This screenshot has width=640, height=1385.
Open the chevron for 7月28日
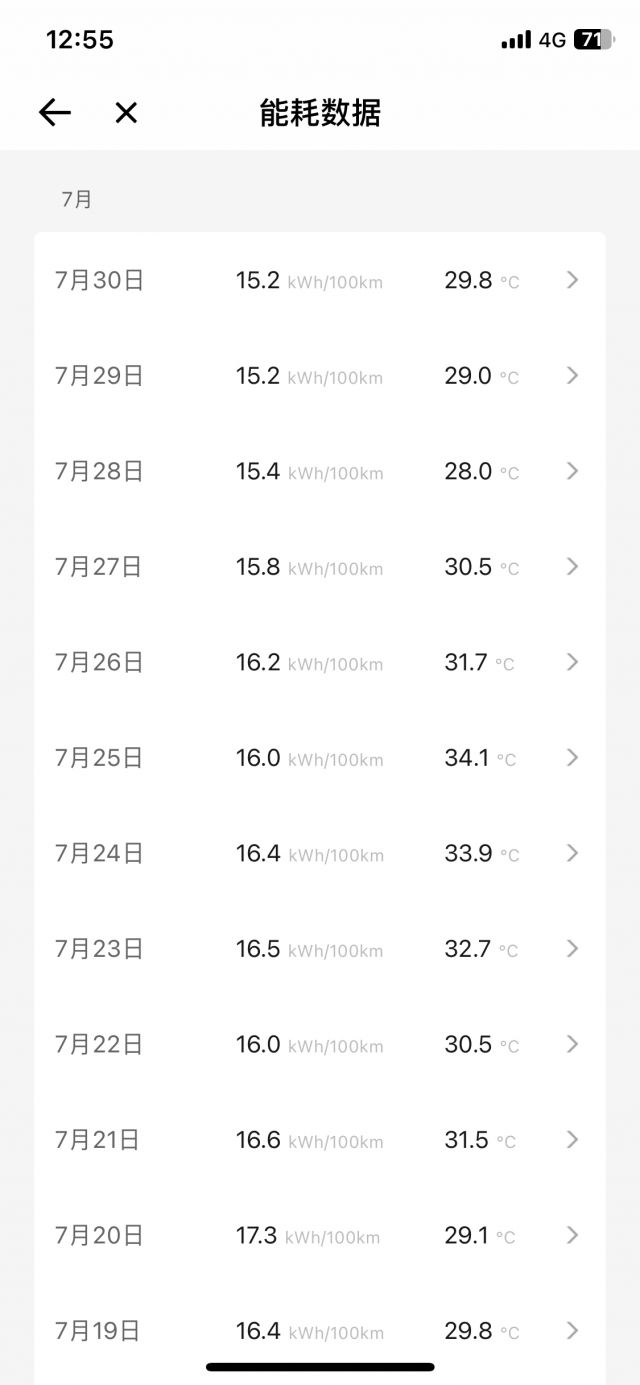pos(572,471)
